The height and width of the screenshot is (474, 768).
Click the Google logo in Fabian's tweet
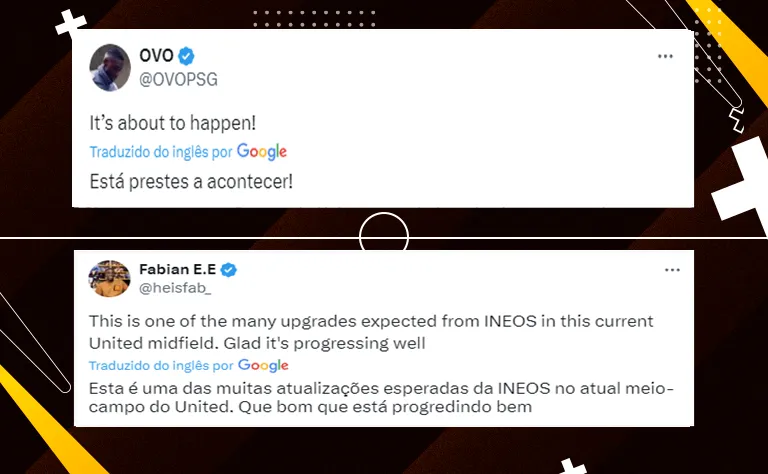pos(263,365)
